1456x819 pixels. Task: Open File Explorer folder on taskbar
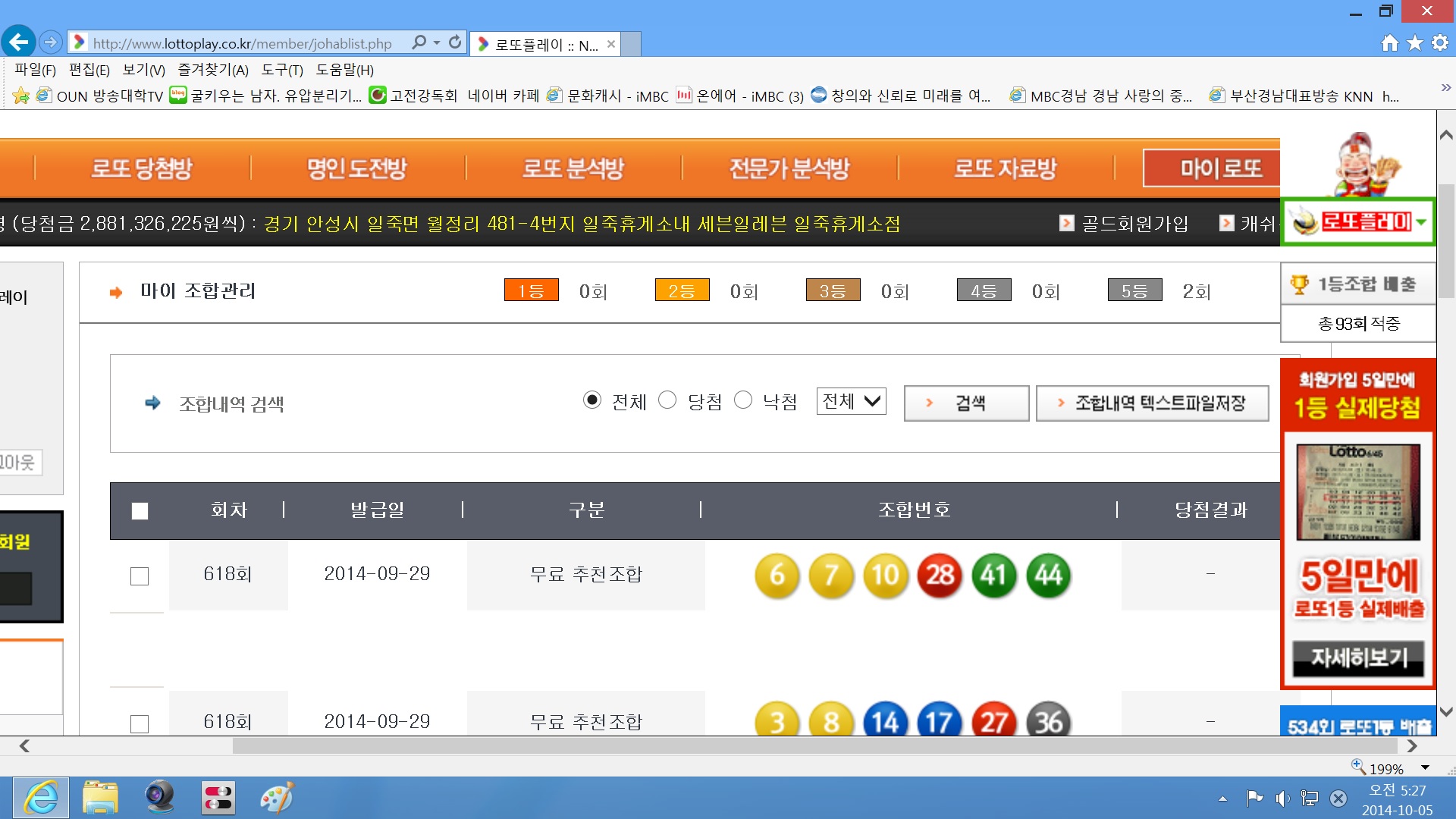tap(100, 798)
